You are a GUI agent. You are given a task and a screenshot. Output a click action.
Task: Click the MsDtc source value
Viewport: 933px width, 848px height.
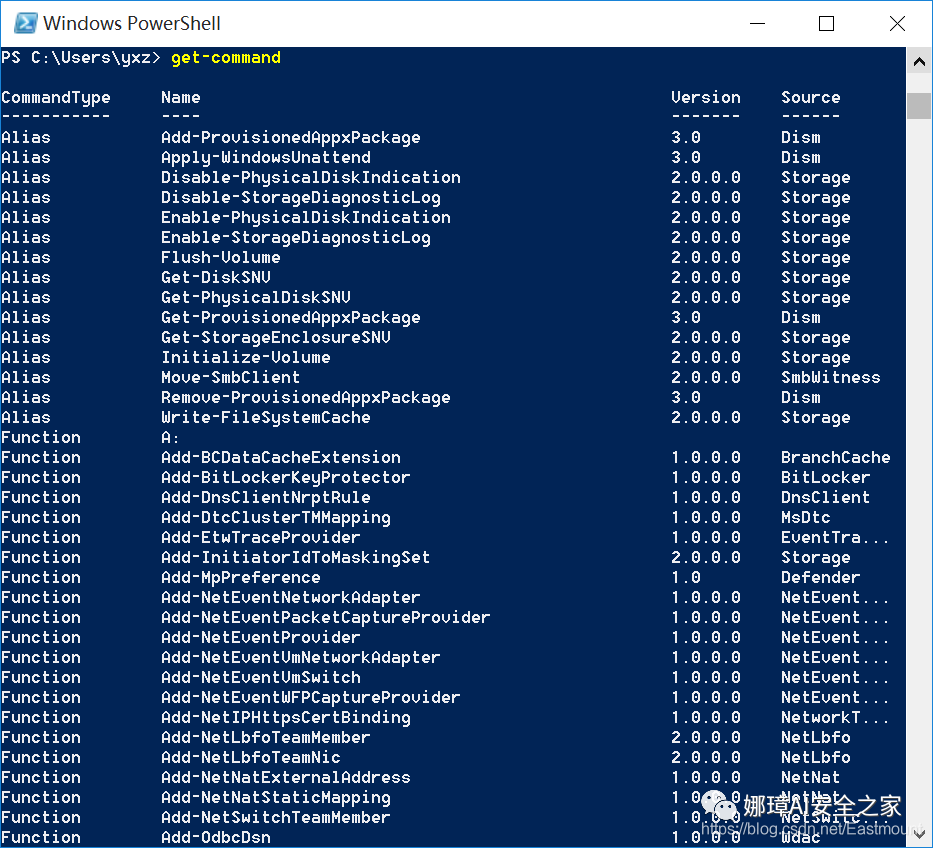(806, 518)
